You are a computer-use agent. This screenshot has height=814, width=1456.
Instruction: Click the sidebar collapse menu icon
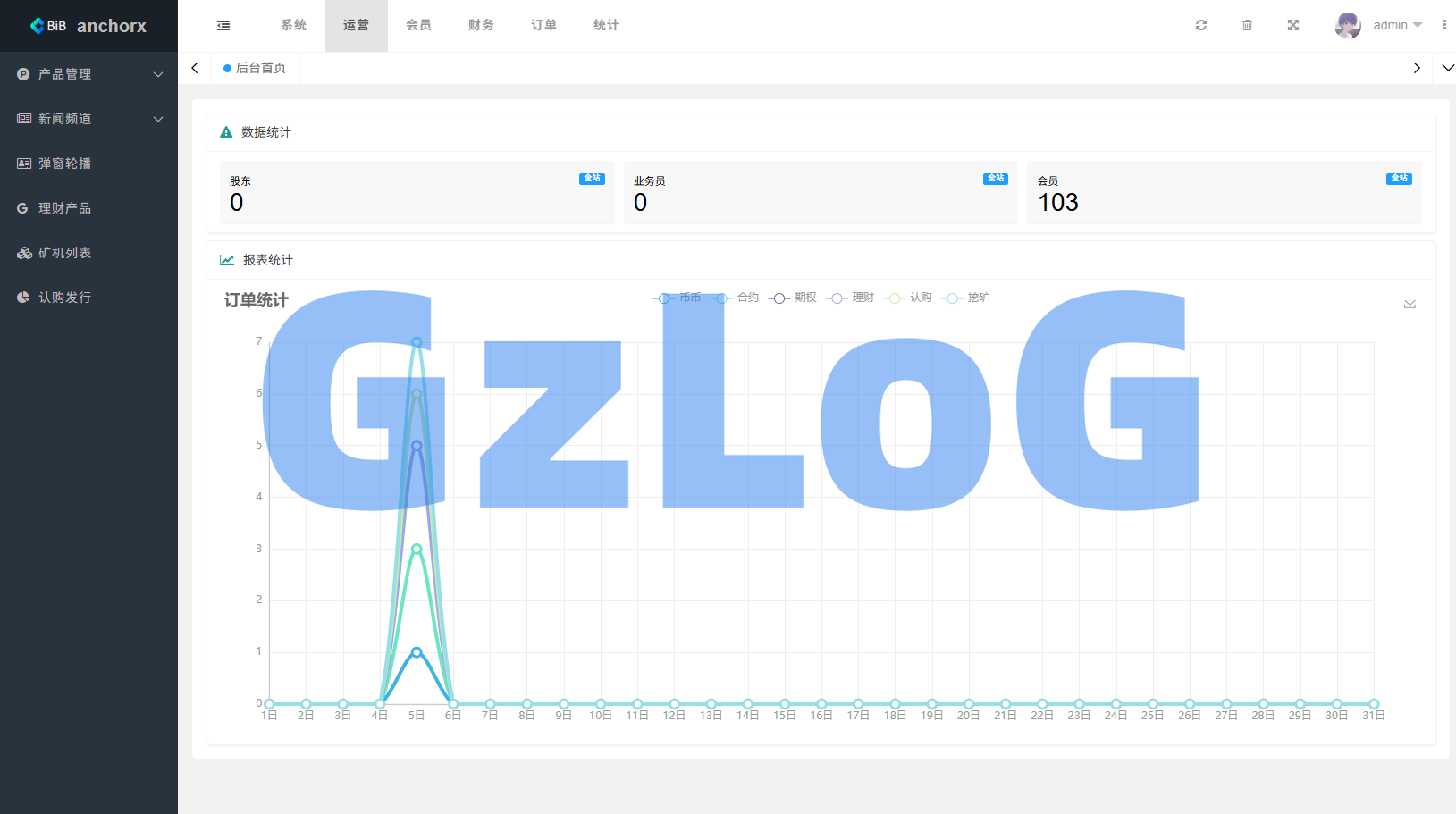click(x=223, y=26)
